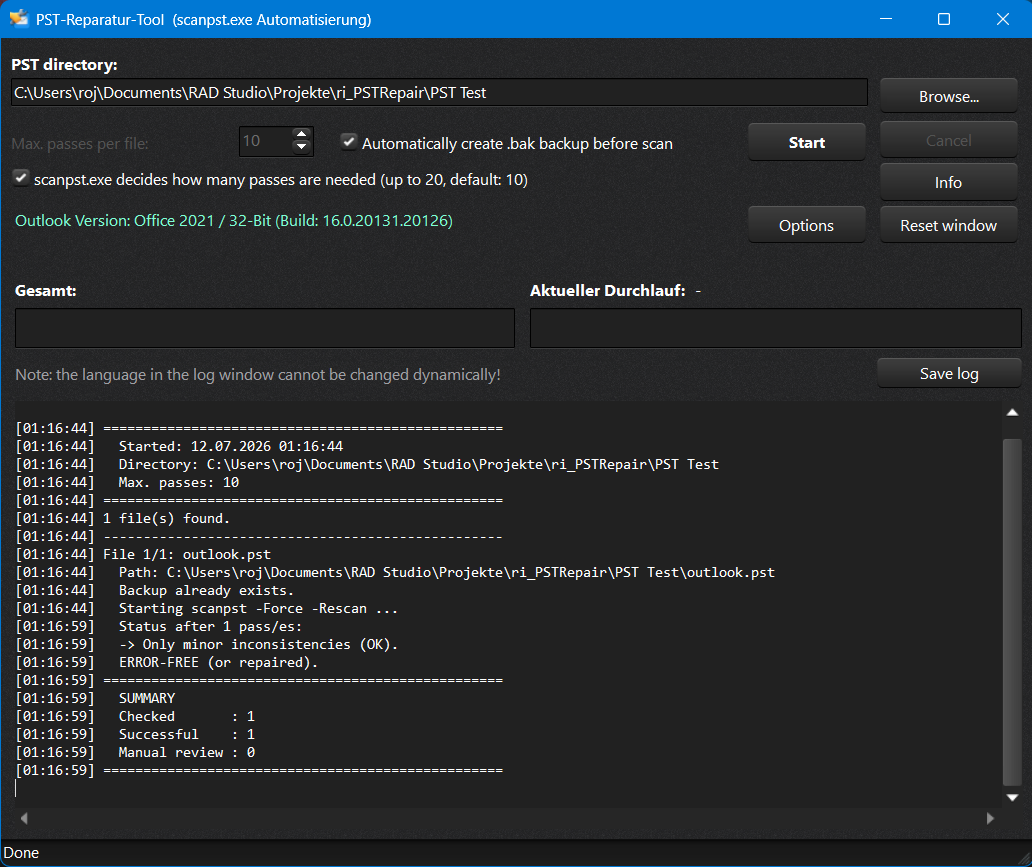This screenshot has width=1032, height=867.
Task: Click log horizontal scroll right arrow
Action: coord(990,818)
